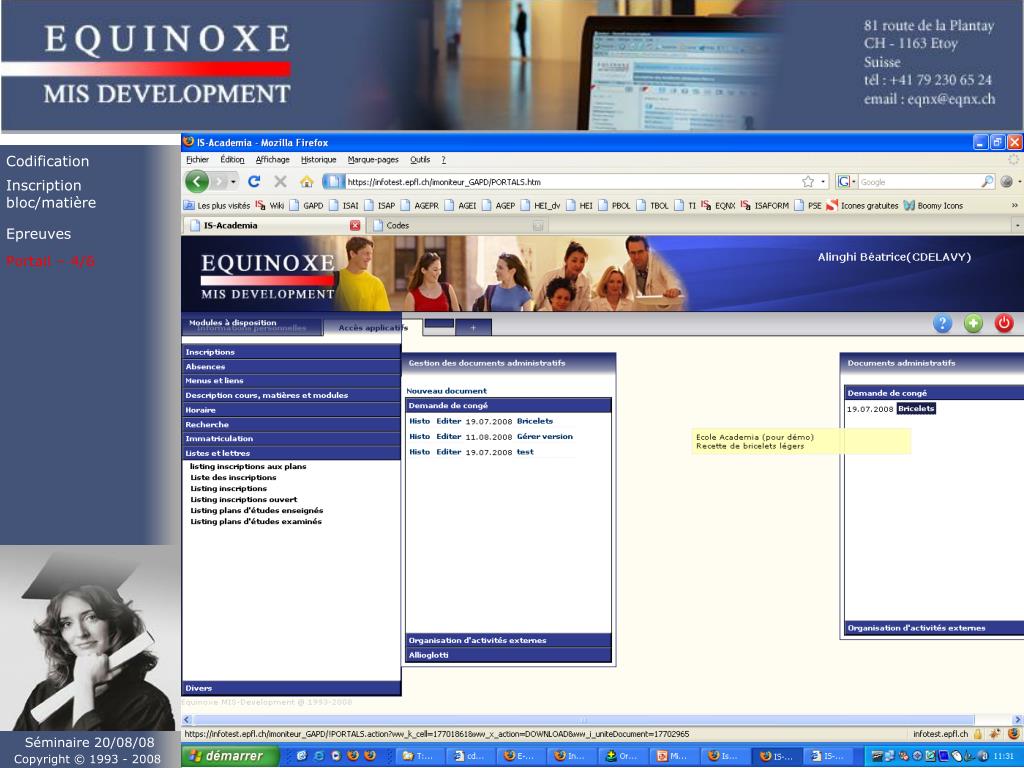Open Histo for the Bricelets document
The height and width of the screenshot is (768, 1024).
tap(419, 421)
